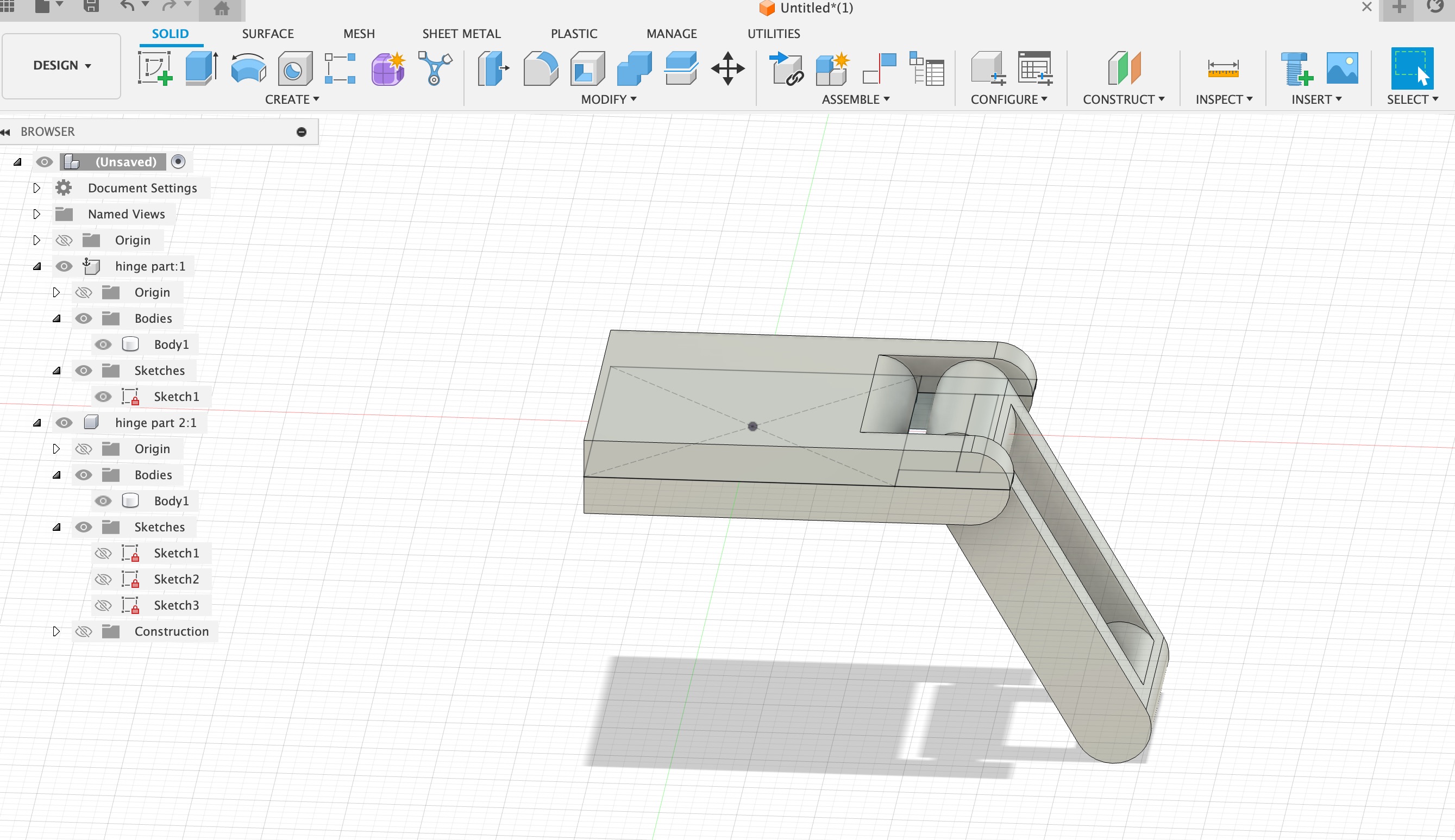Click the Extrude tool icon
Viewport: 1455px width, 840px height.
click(x=201, y=68)
